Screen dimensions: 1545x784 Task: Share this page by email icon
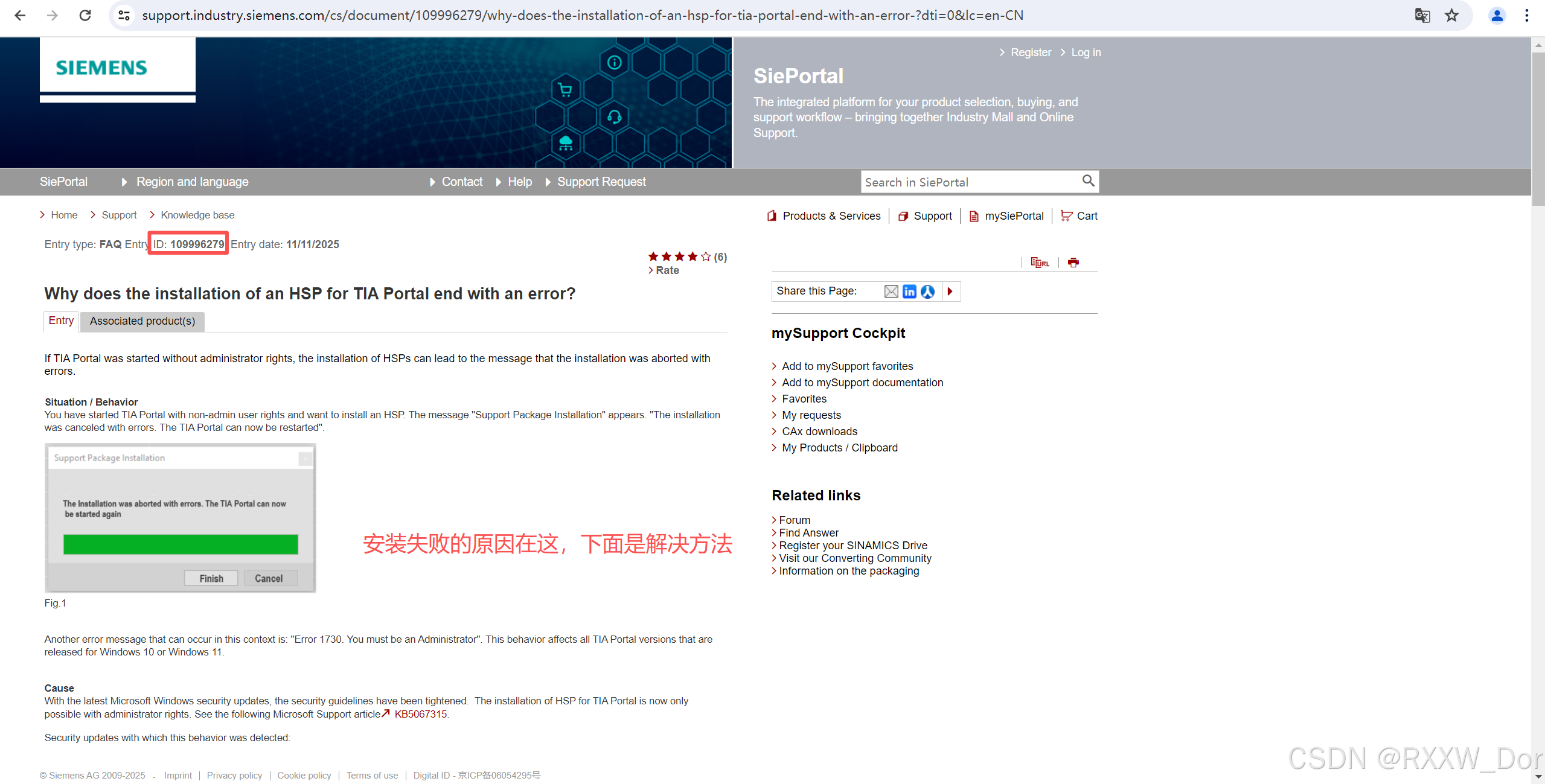coord(891,292)
